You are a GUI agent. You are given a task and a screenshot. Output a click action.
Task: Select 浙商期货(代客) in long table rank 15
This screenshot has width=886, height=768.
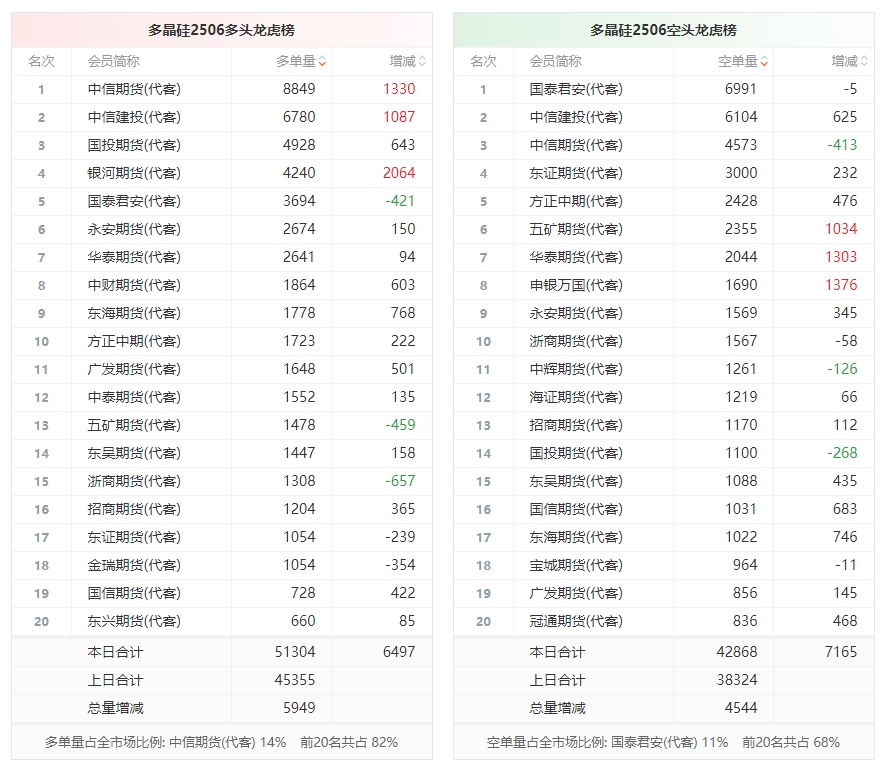coord(134,481)
